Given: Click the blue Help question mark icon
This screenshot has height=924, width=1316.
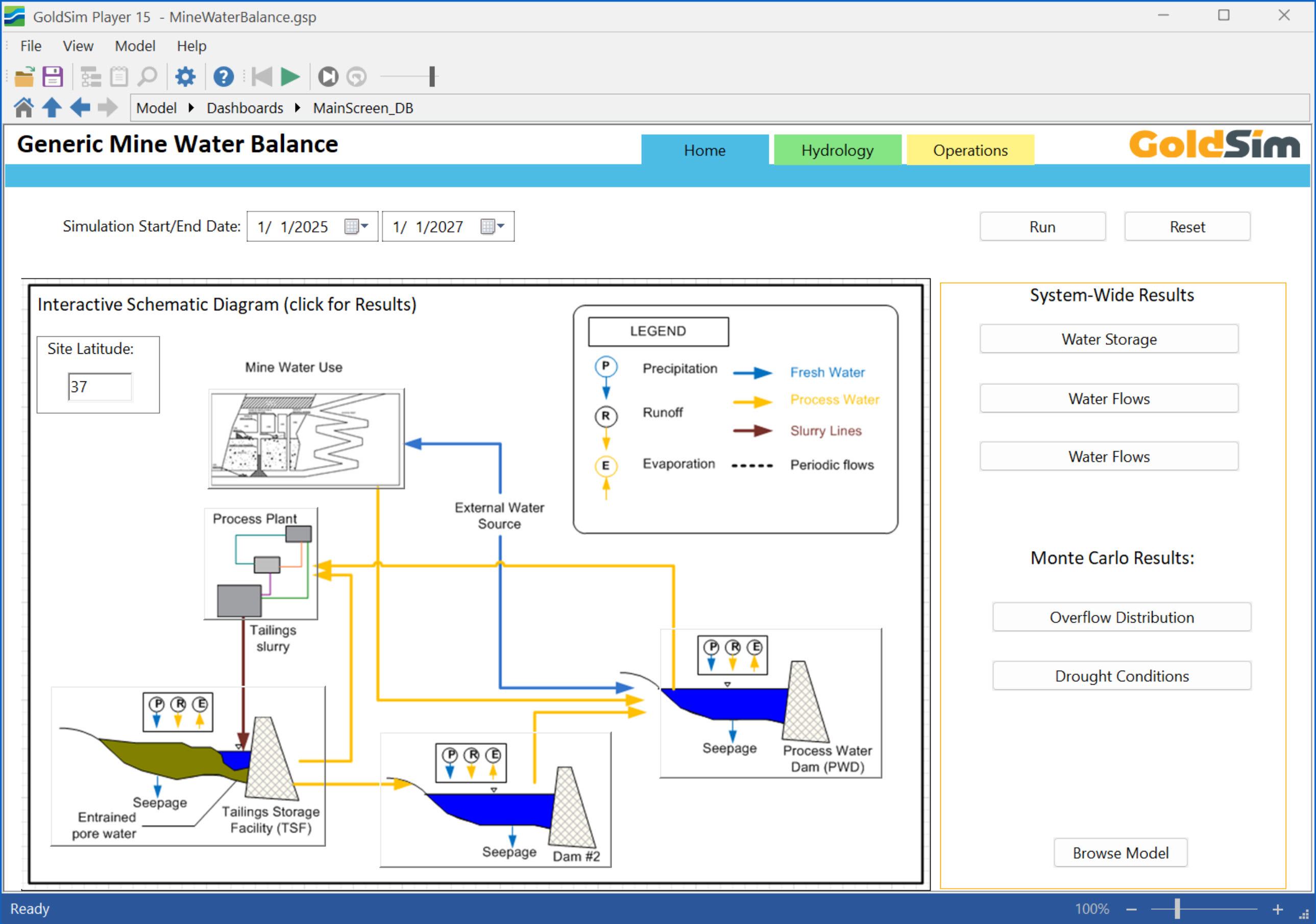Looking at the screenshot, I should tap(224, 76).
